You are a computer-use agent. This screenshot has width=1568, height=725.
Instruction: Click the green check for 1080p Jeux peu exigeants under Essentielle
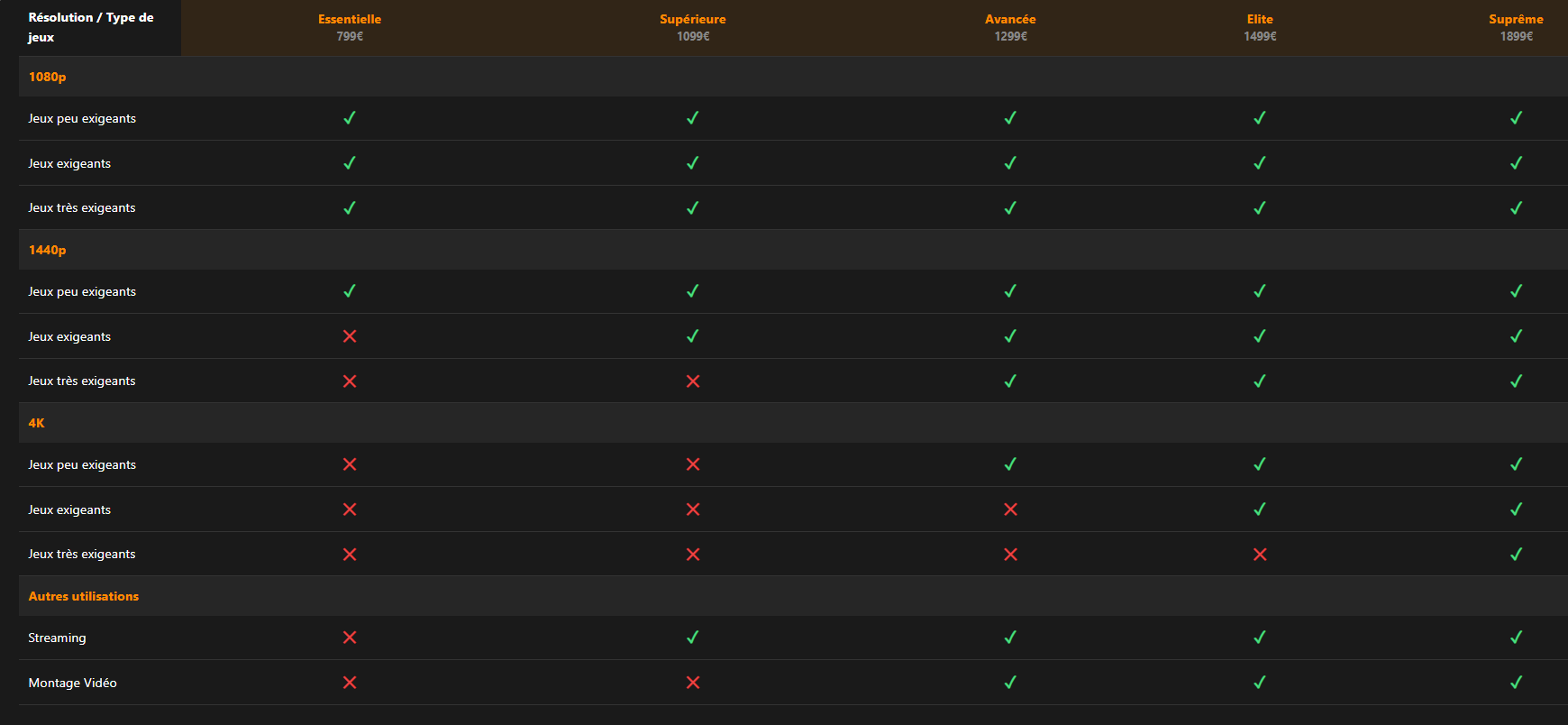click(x=350, y=118)
